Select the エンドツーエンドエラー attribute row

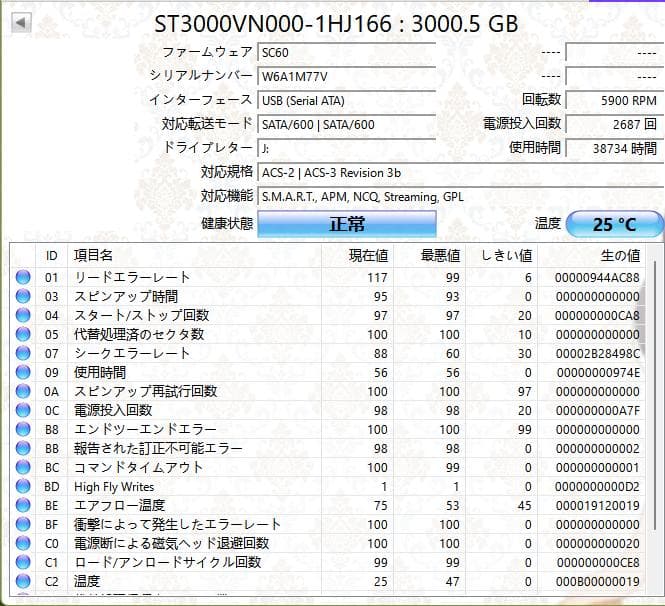[327, 429]
